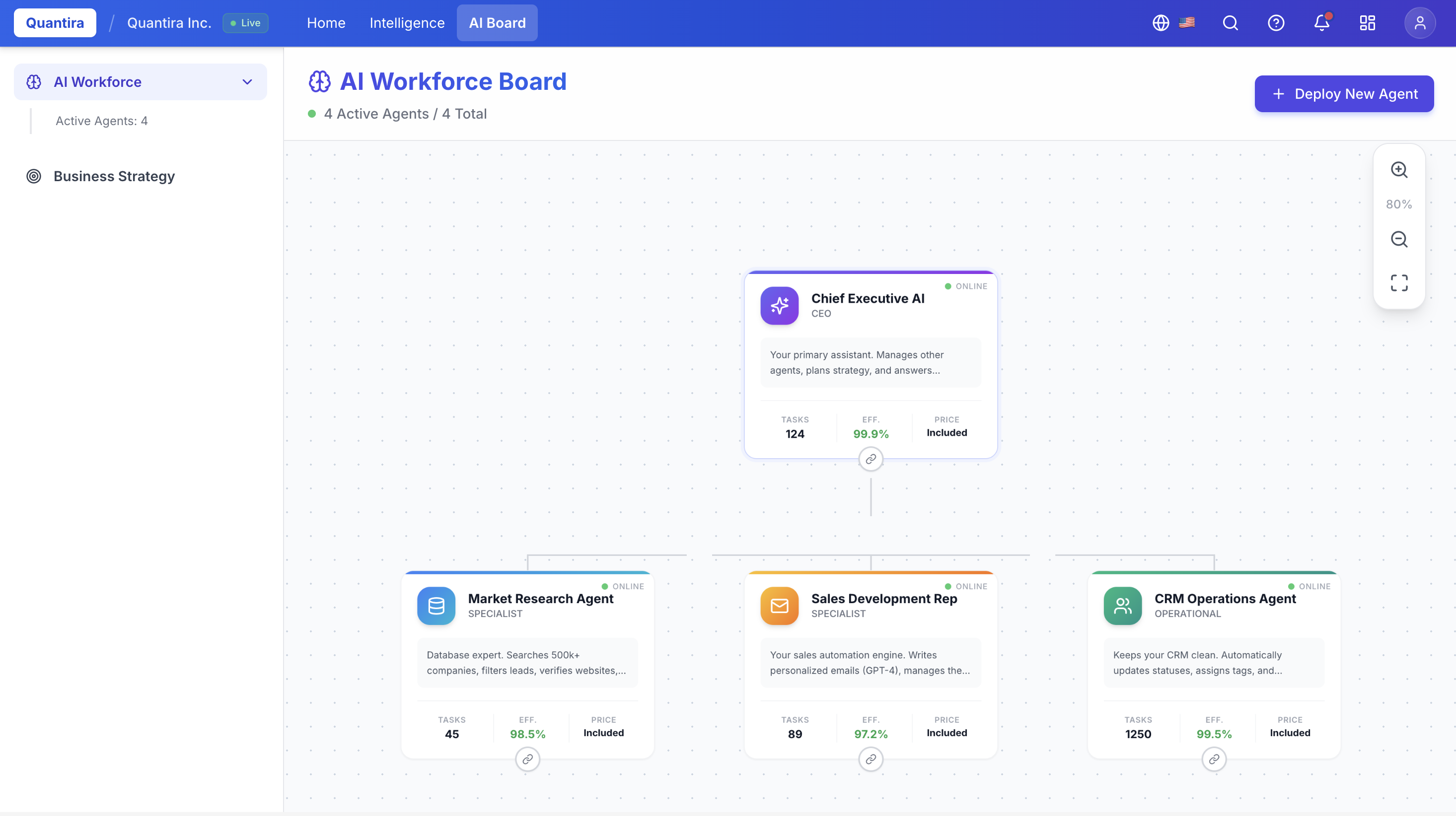
Task: Open Business Strategy in the sidebar
Action: [x=114, y=176]
